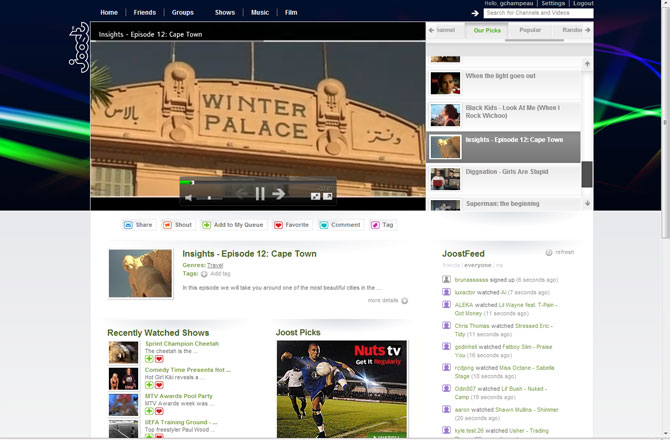The image size is (670, 440).
Task: Adjust the player volume slider
Action: click(209, 198)
